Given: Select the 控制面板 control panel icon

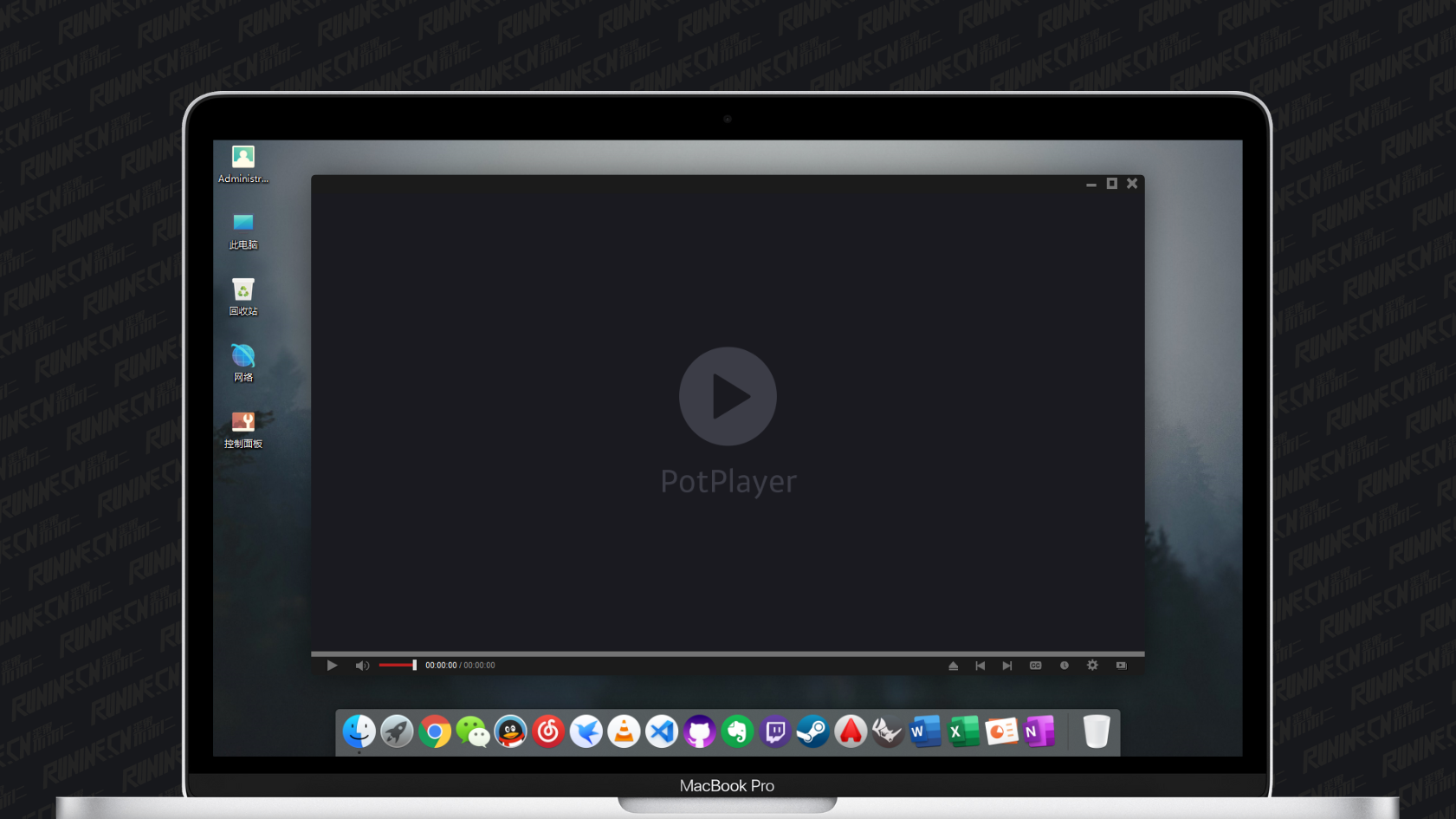Looking at the screenshot, I should (243, 430).
